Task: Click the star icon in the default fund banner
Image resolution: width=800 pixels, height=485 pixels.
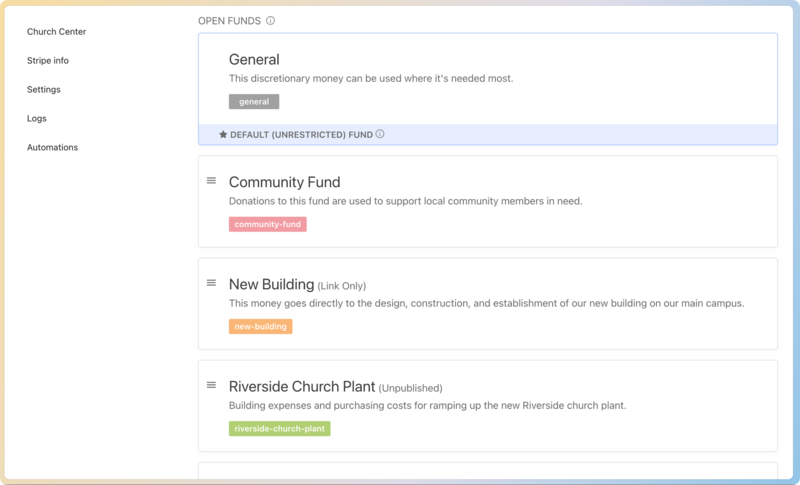Action: click(x=223, y=134)
